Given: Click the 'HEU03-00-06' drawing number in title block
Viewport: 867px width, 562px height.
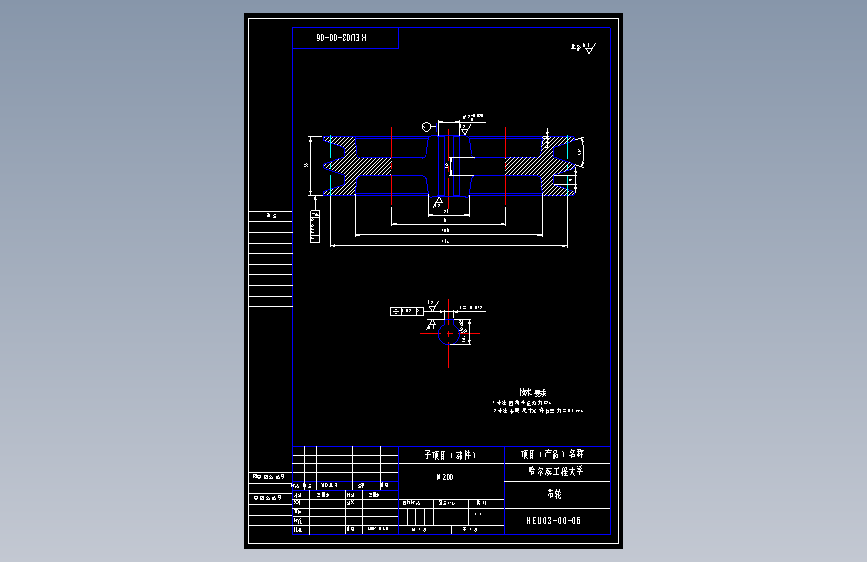Looking at the screenshot, I should click(x=553, y=521).
